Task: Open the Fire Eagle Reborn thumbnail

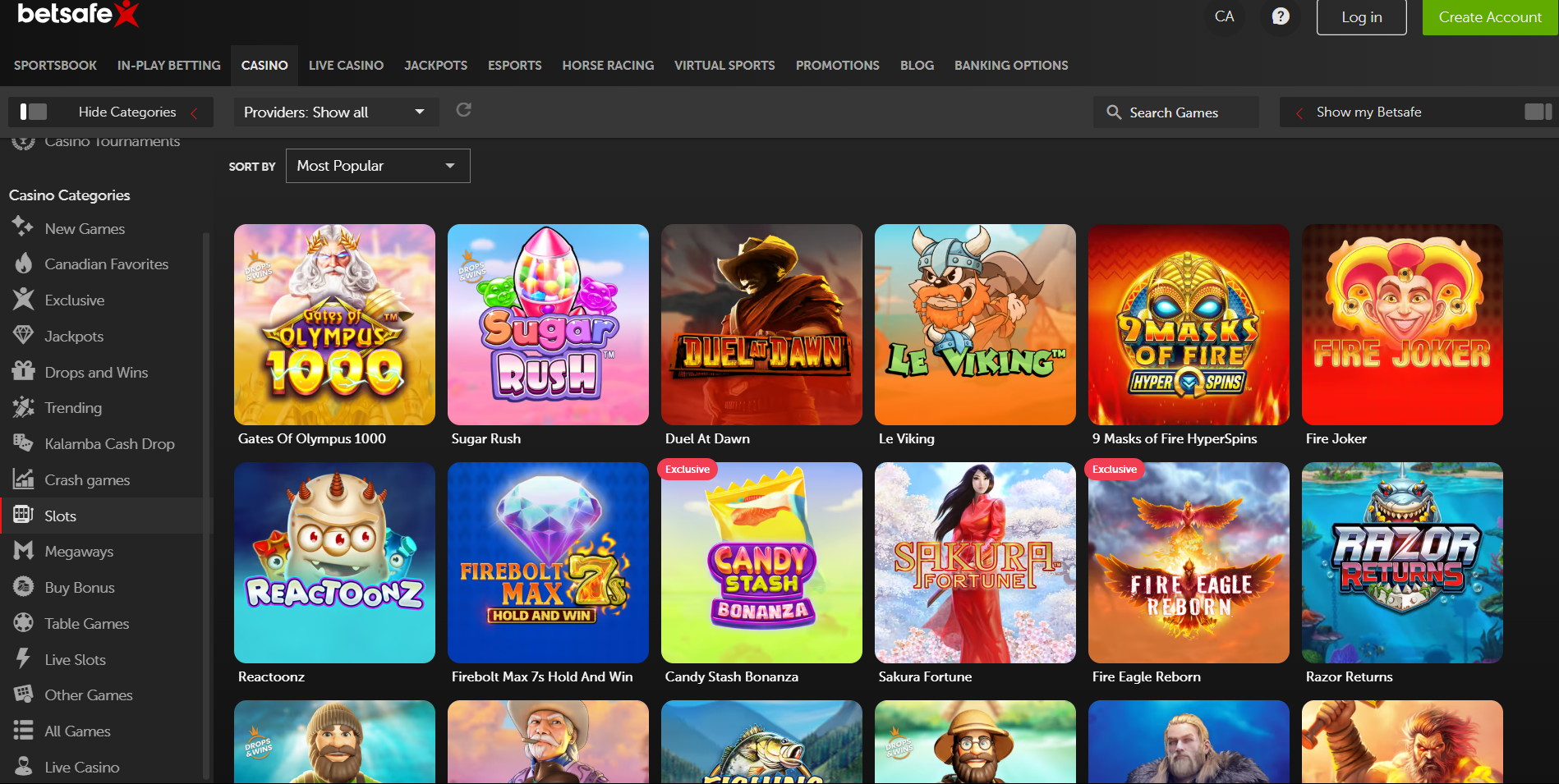Action: point(1189,562)
